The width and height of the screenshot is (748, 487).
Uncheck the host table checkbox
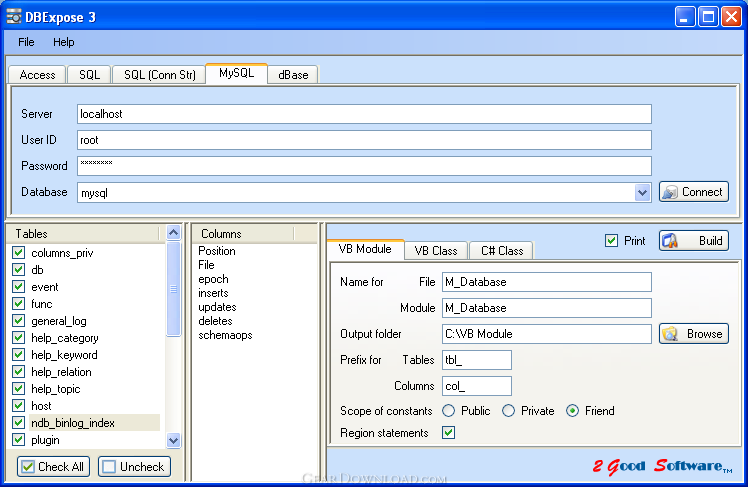[x=19, y=406]
